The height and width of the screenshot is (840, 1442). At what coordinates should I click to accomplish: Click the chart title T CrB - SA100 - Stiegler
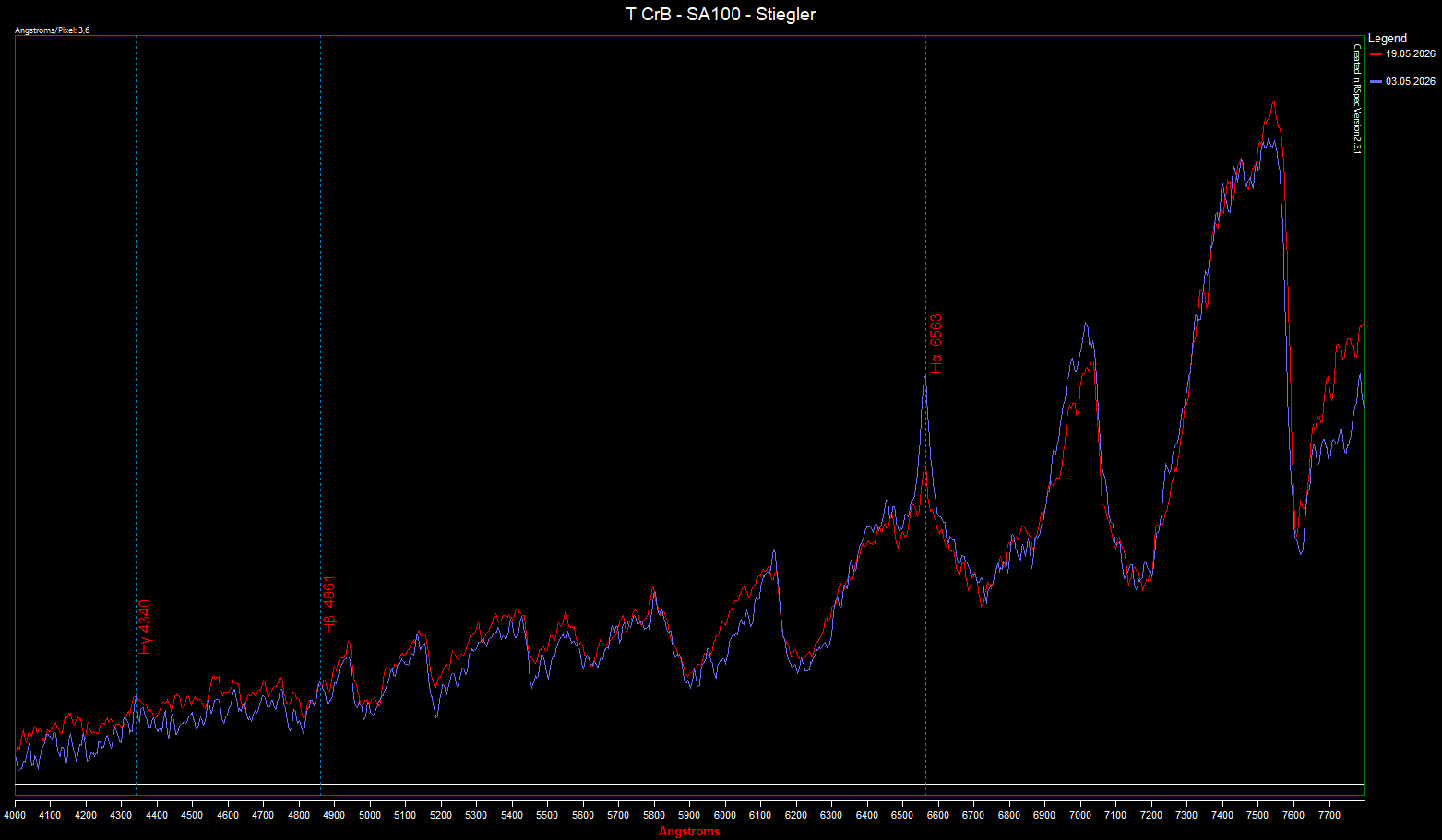[721, 14]
